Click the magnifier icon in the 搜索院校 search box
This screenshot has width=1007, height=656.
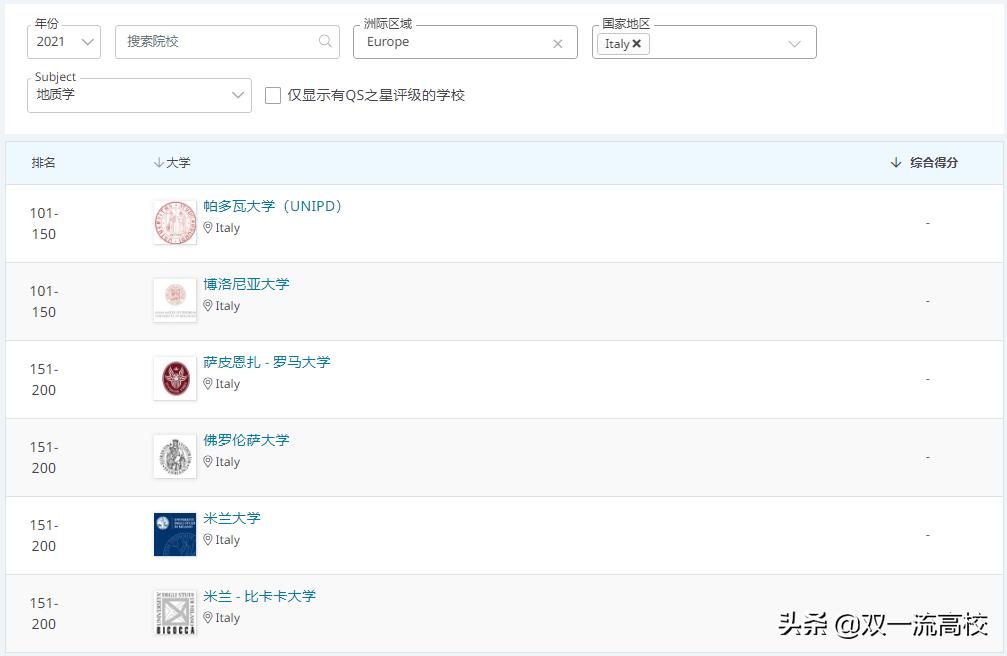(325, 42)
